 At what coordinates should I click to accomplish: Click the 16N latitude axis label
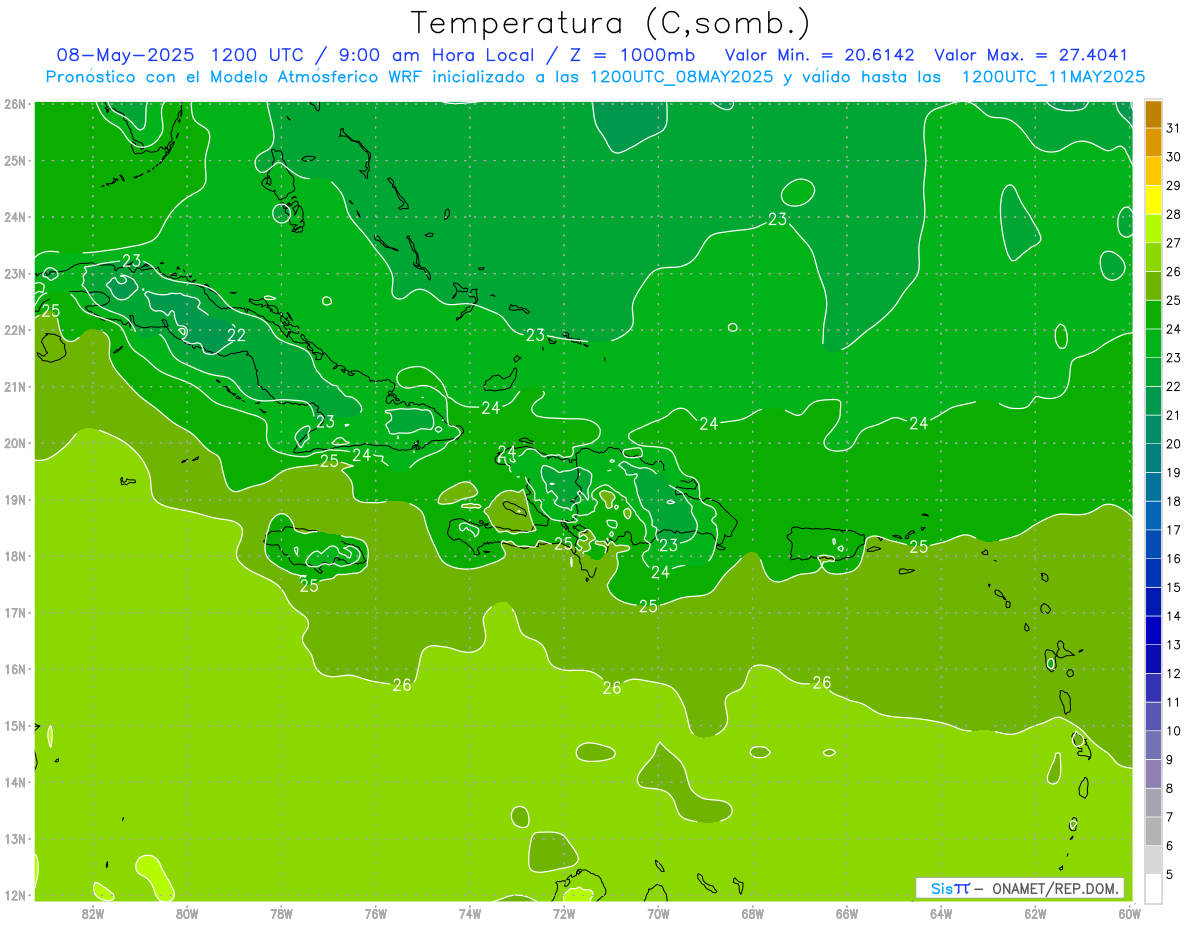(x=15, y=669)
